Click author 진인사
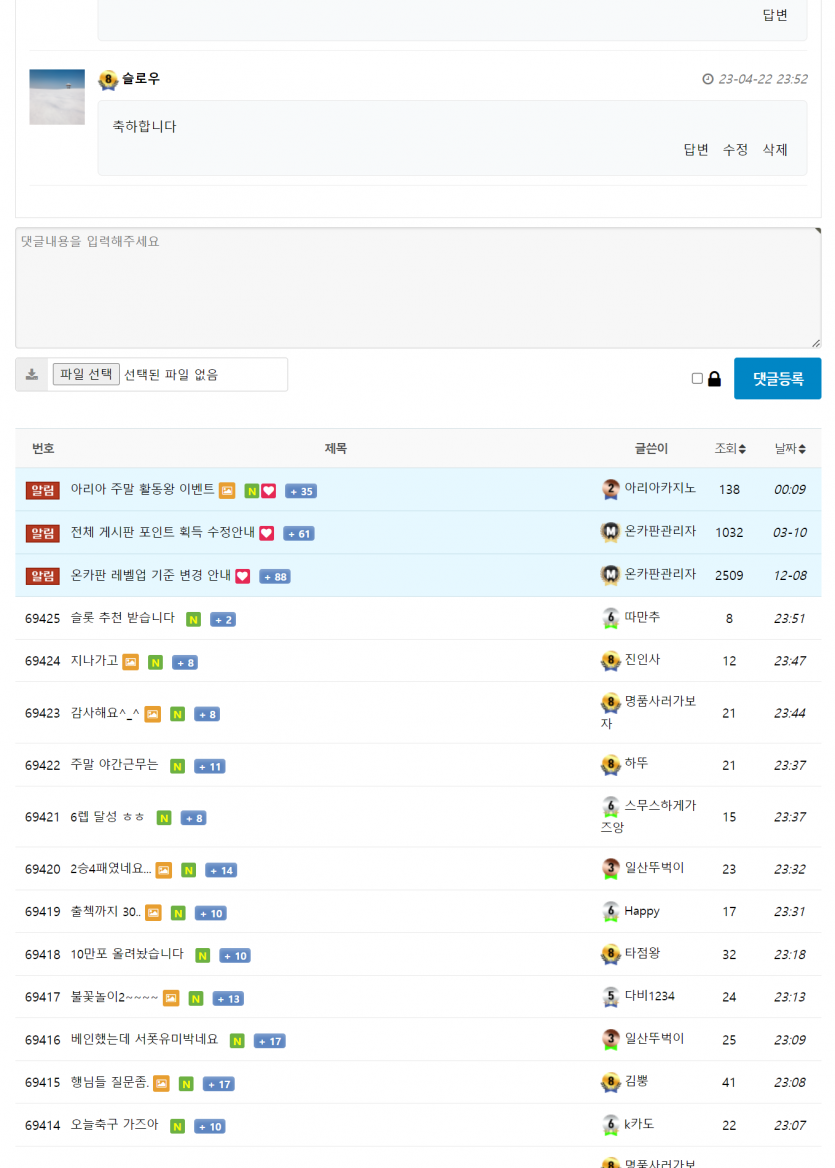Viewport: 835px width, 1168px height. (642, 659)
